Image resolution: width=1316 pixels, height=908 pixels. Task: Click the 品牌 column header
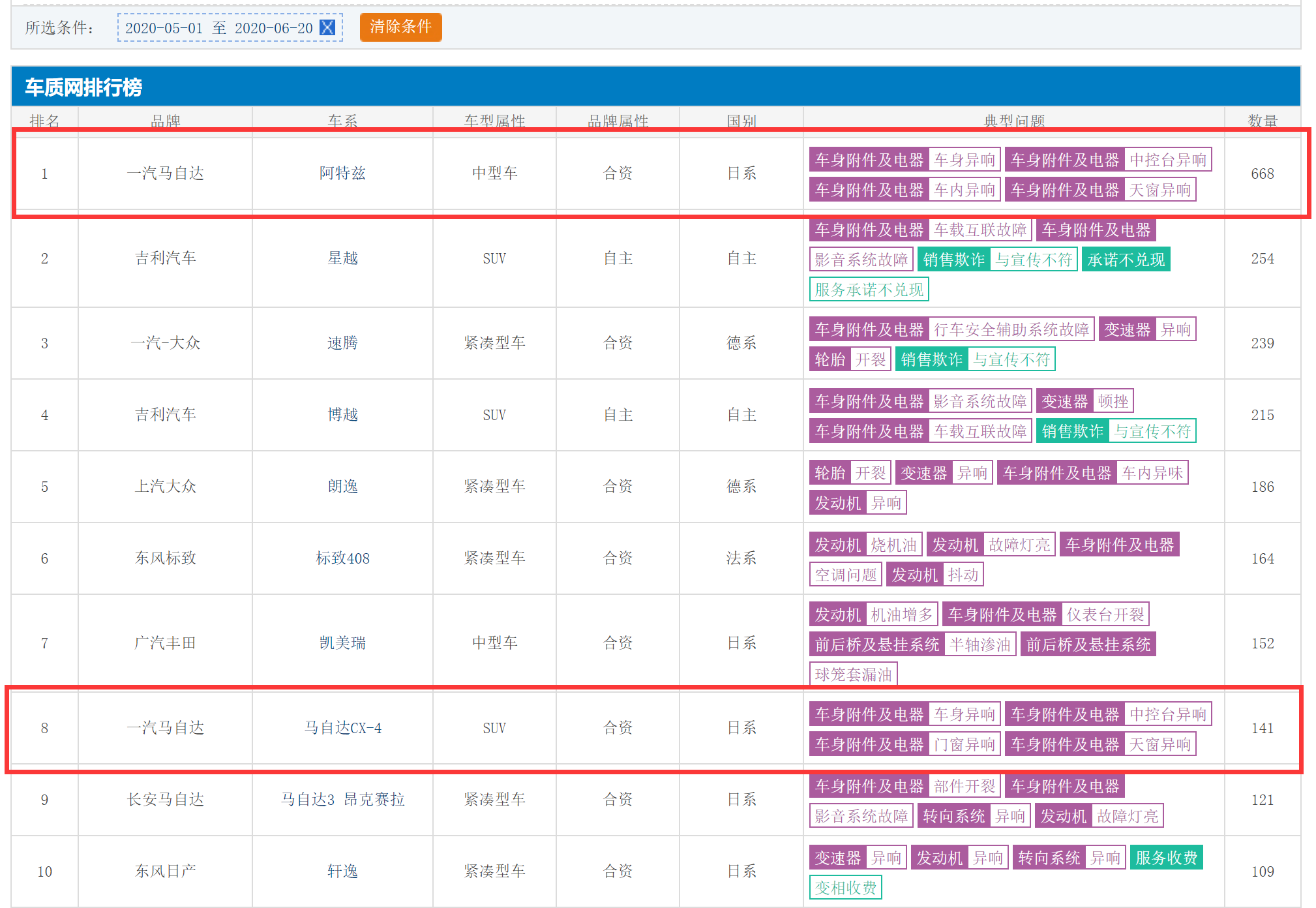point(165,121)
